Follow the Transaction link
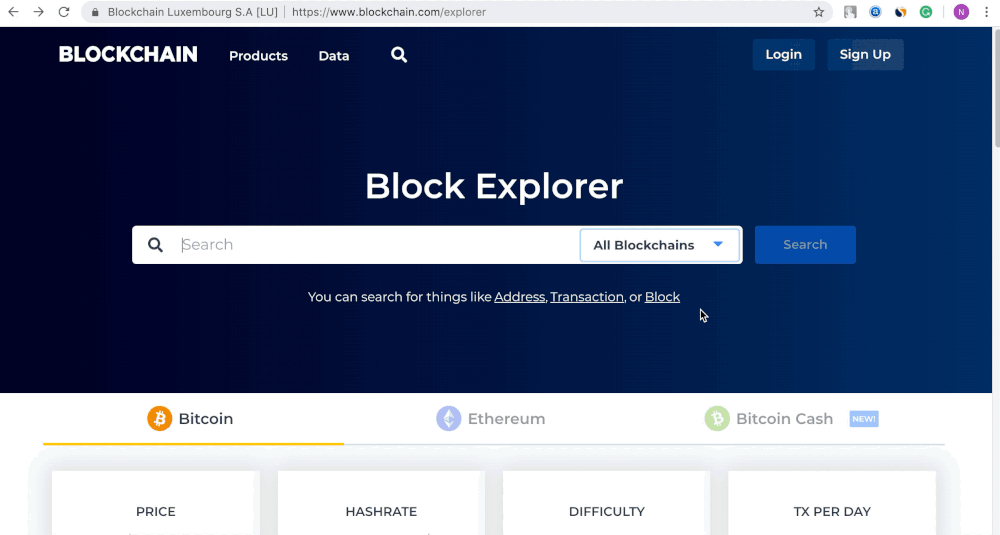 587,297
